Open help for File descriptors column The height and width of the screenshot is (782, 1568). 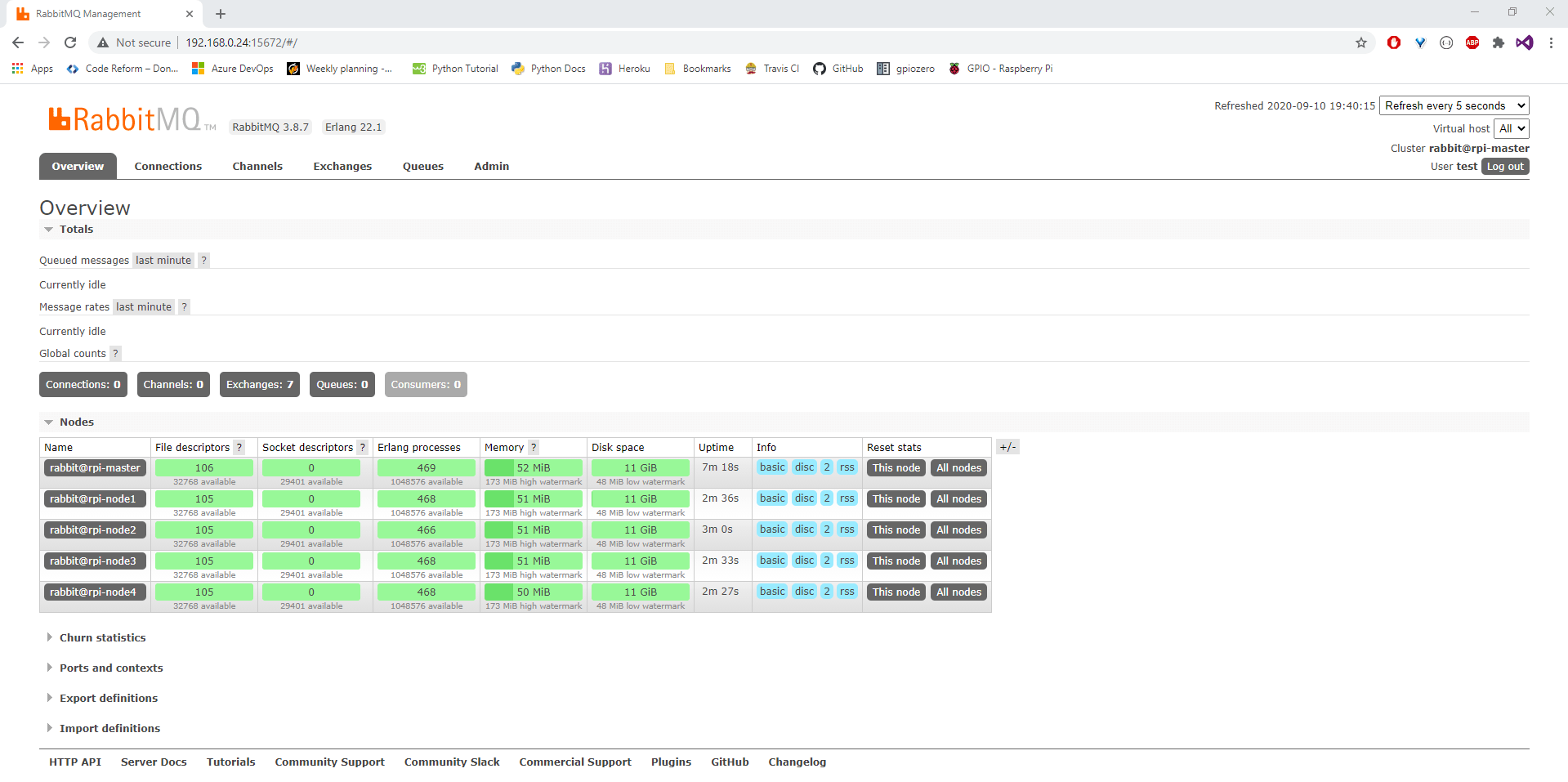239,448
